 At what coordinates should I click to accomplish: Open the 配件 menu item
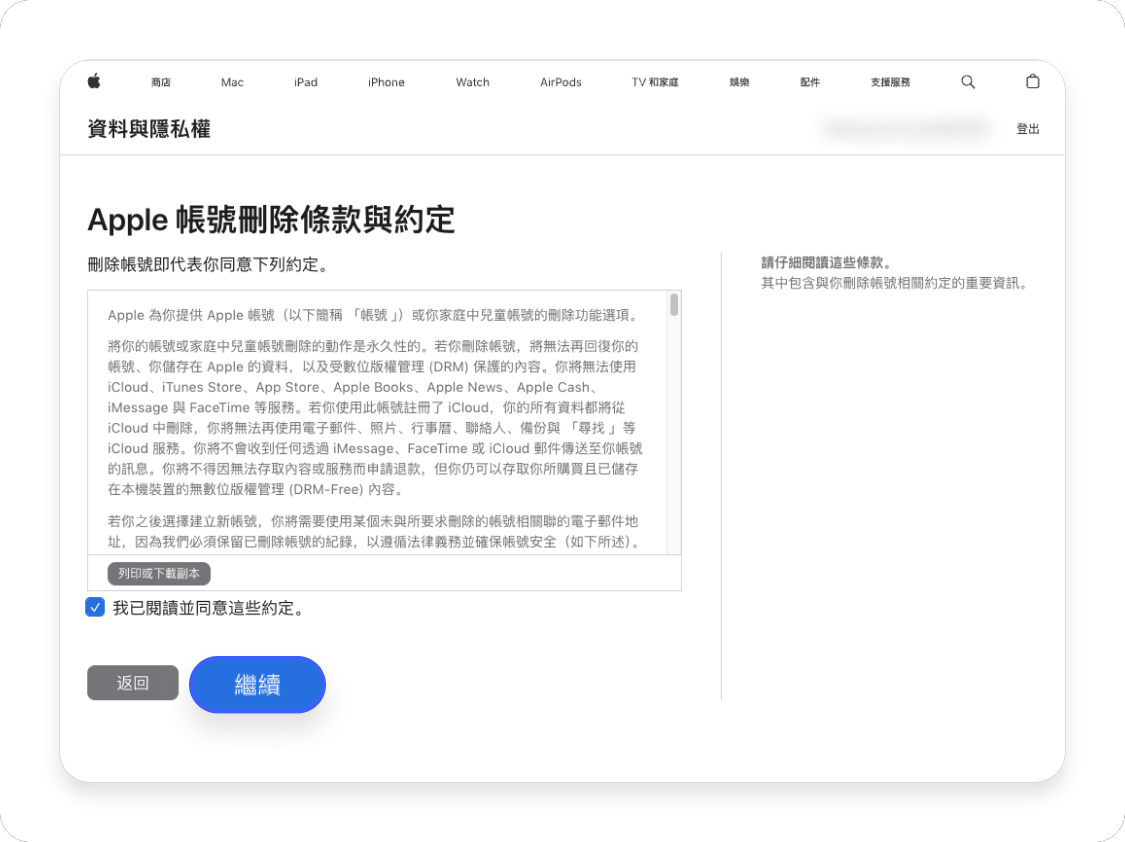coord(810,82)
